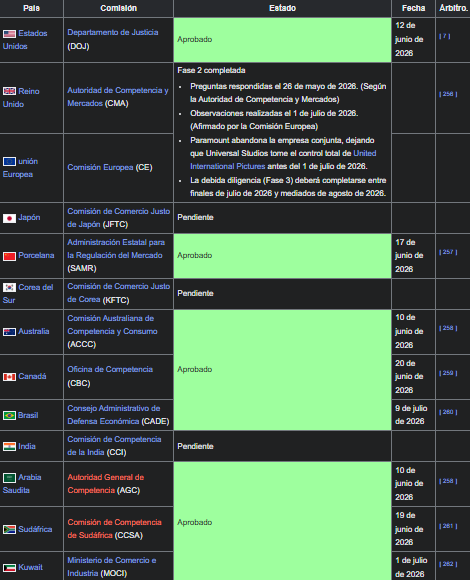Click Pendiente in the Japón row
Image resolution: width=470 pixels, height=580 pixels.
pyautogui.click(x=195, y=218)
